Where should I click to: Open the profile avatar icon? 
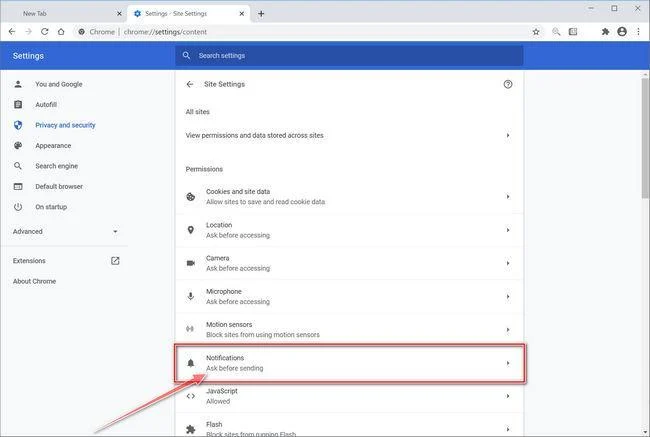(x=622, y=32)
